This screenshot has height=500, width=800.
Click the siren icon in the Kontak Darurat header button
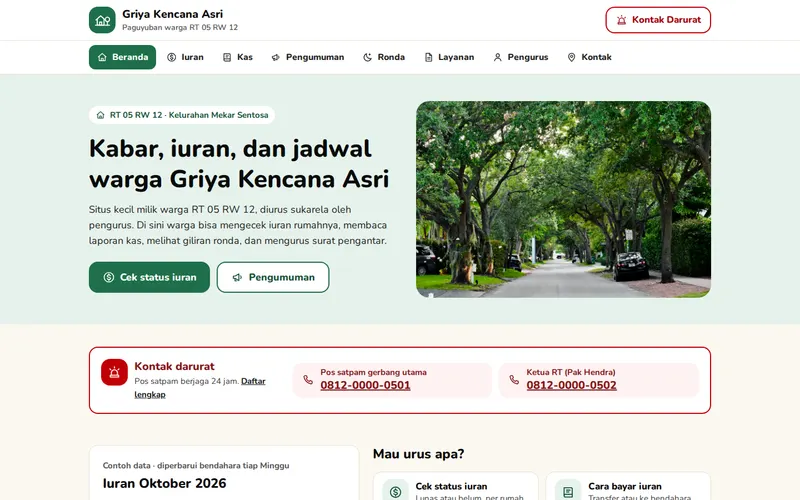621,20
